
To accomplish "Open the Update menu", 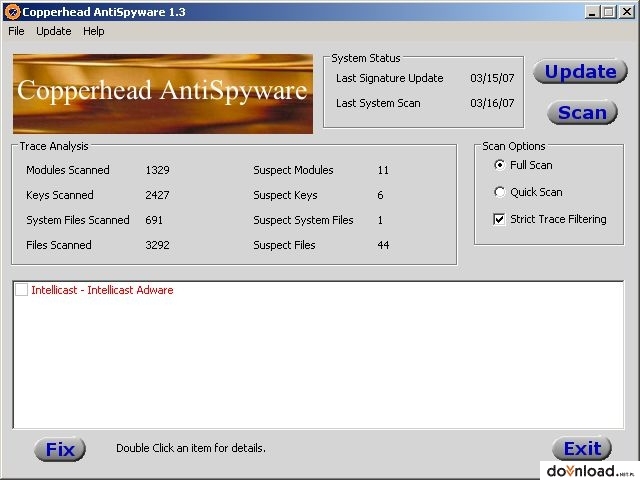I will coord(54,31).
